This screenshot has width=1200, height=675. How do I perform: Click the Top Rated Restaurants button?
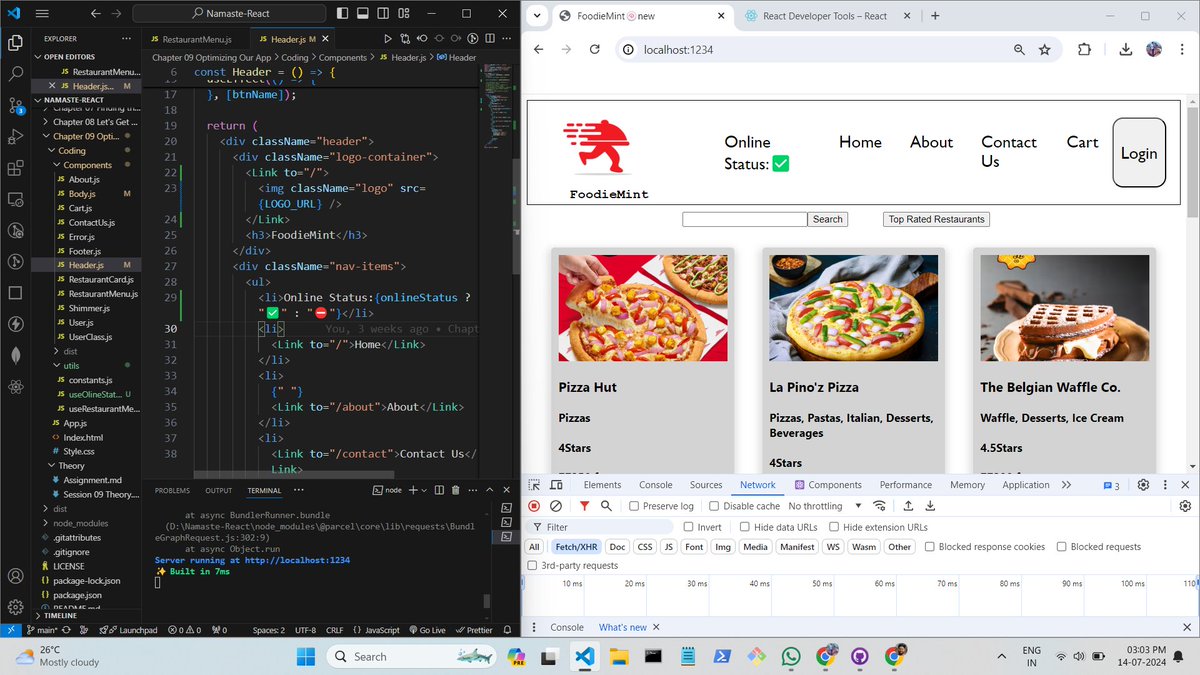[x=935, y=218]
